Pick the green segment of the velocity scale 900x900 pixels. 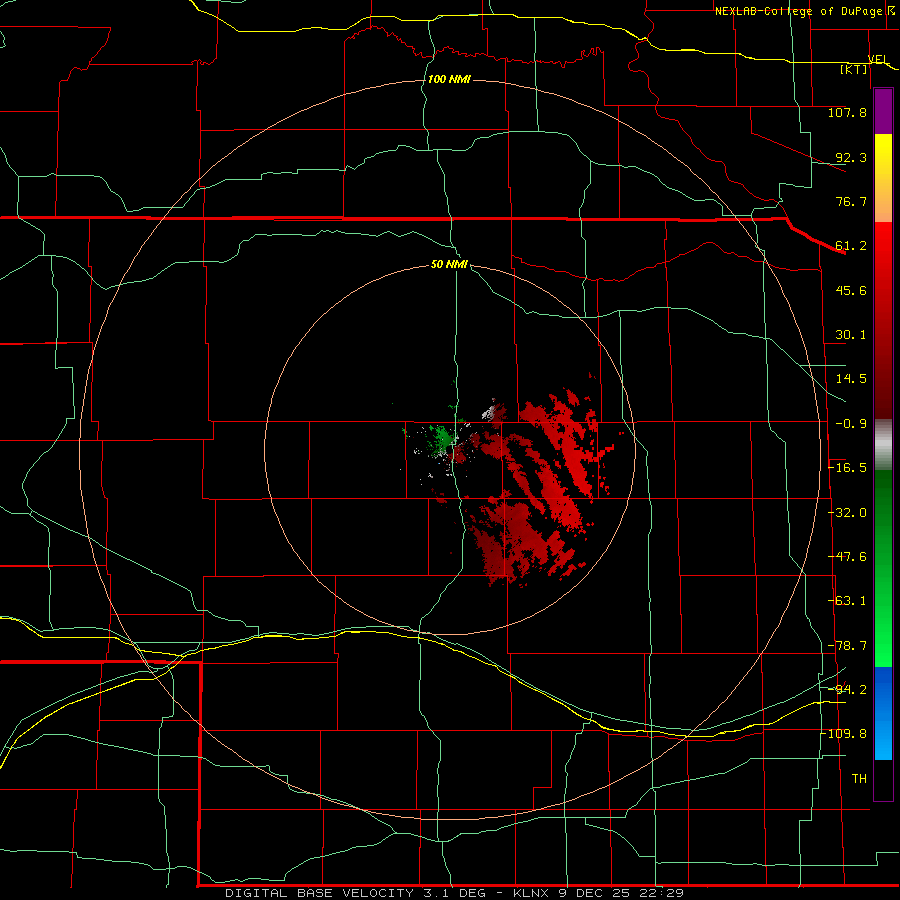[883, 568]
